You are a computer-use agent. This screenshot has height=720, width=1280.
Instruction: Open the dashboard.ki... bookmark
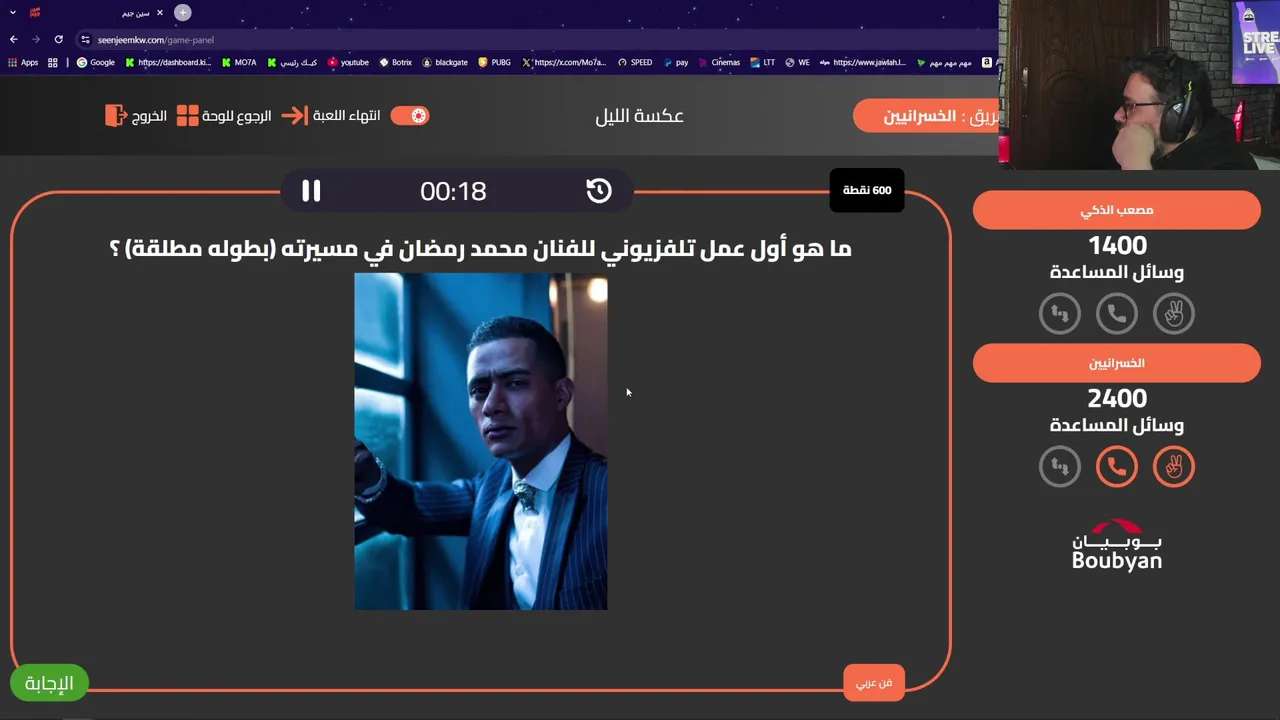168,62
